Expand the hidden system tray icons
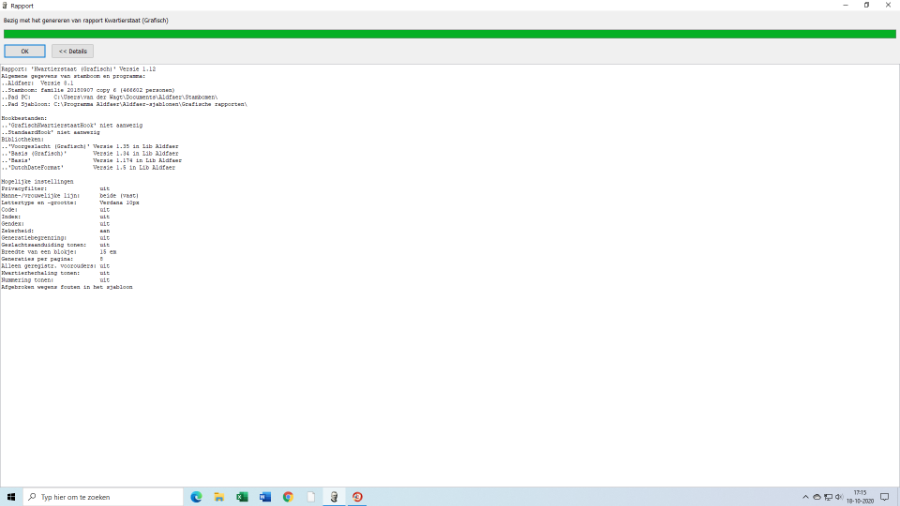The height and width of the screenshot is (506, 900). 805,497
